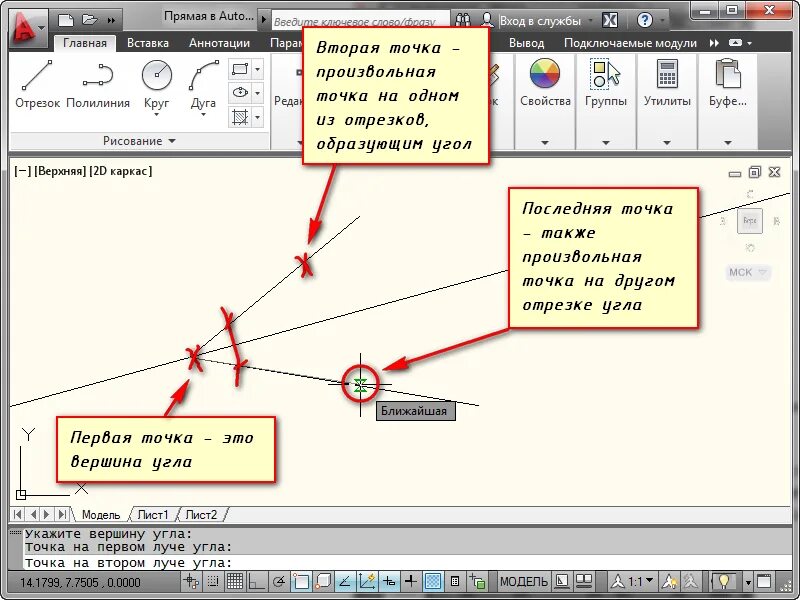Open the Autodesk Exchange X icon

coord(610,20)
